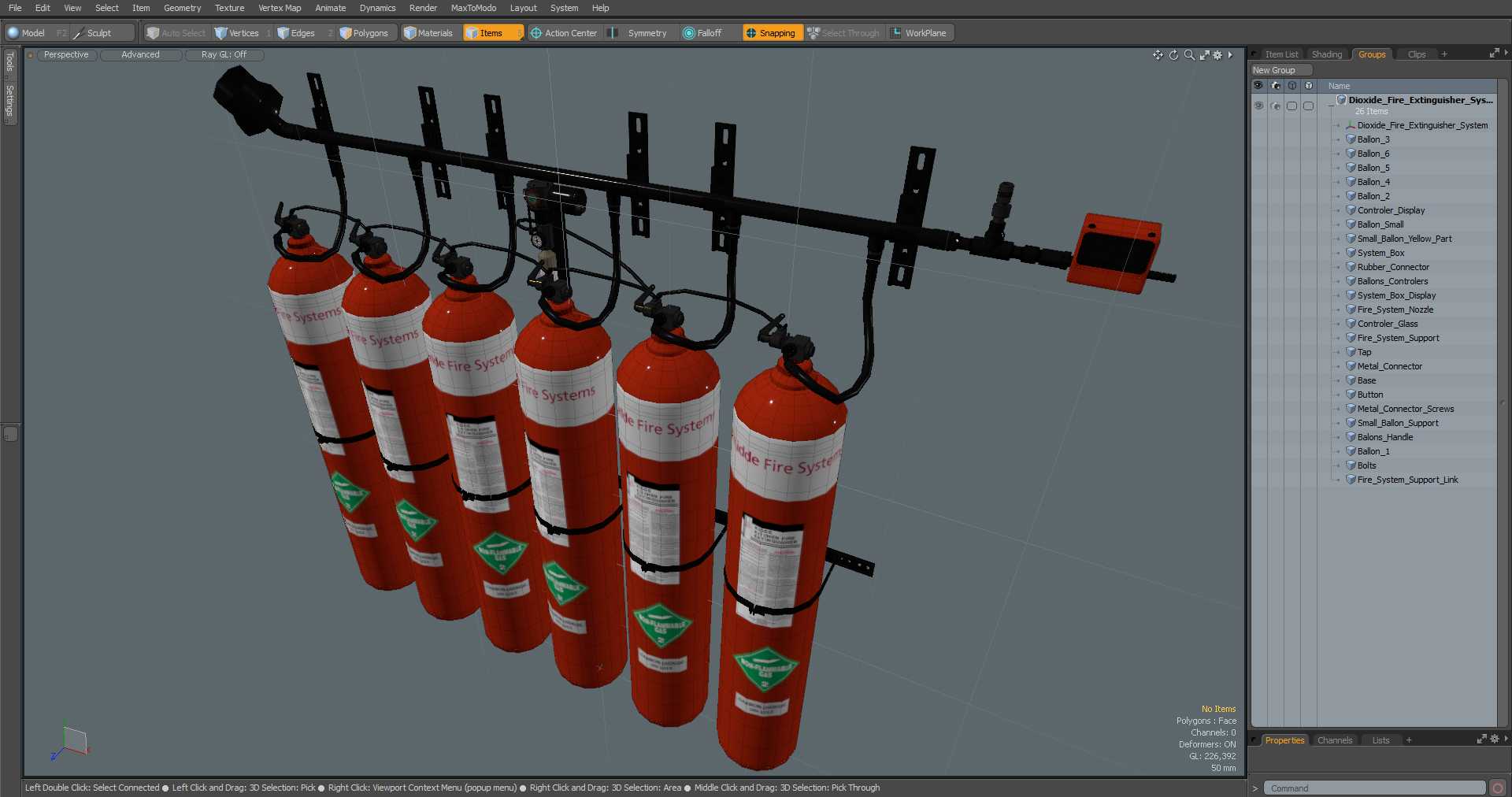This screenshot has height=797, width=1512.
Task: Open the Ray GL: Off dropdown
Action: 224,55
